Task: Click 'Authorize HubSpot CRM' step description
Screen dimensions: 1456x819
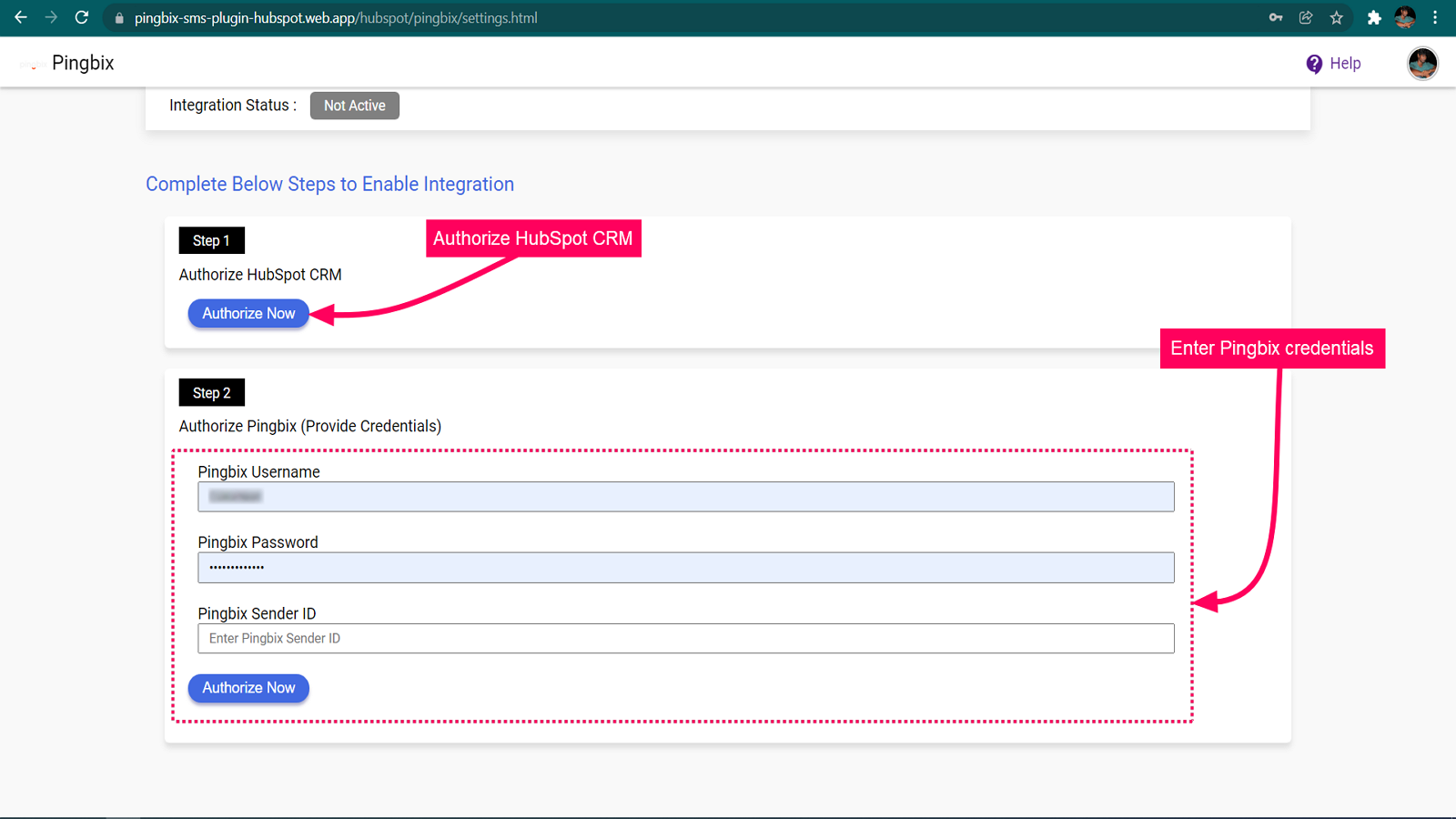Action: point(260,275)
